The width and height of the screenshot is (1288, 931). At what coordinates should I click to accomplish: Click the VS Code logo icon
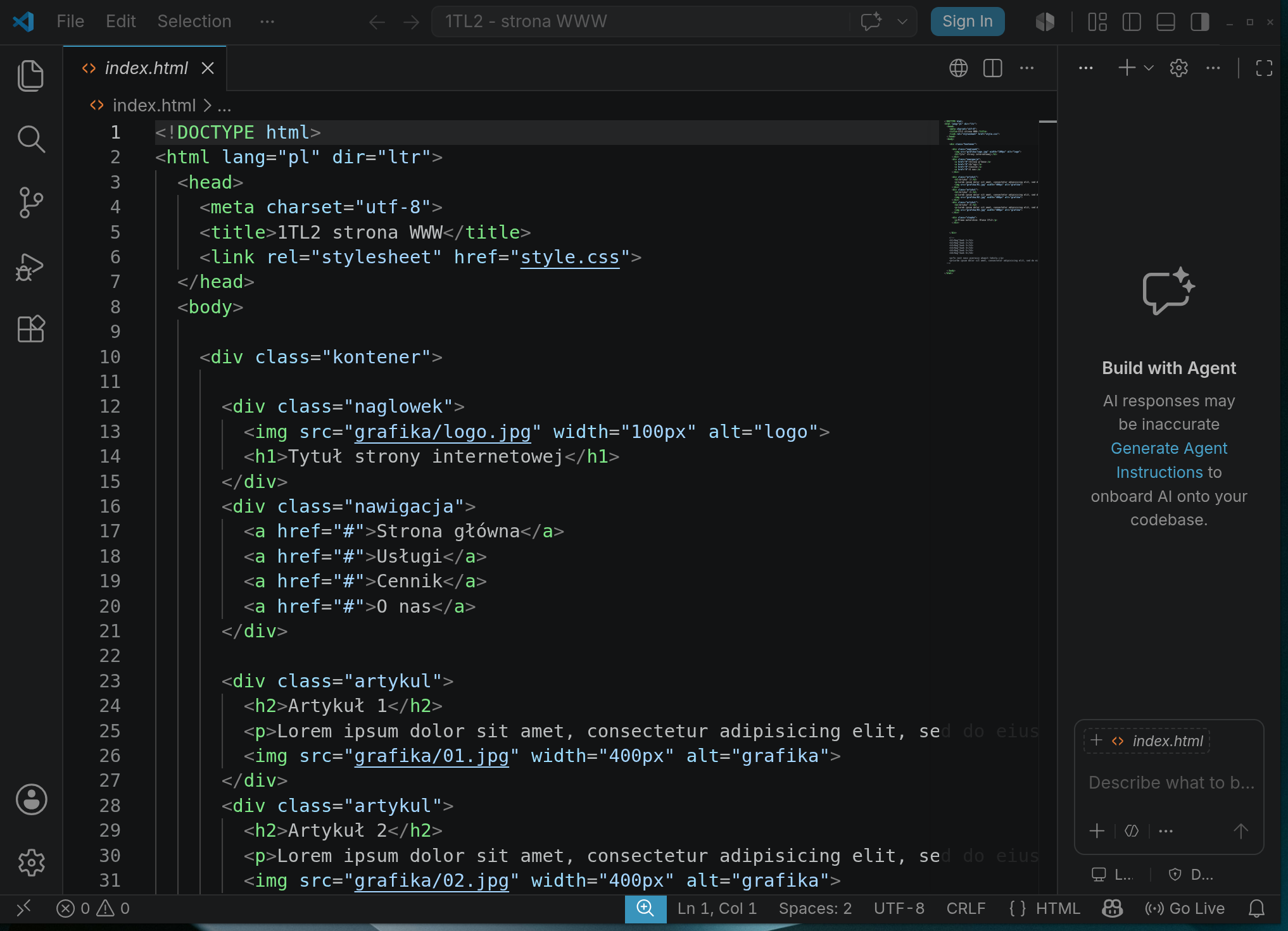(23, 22)
